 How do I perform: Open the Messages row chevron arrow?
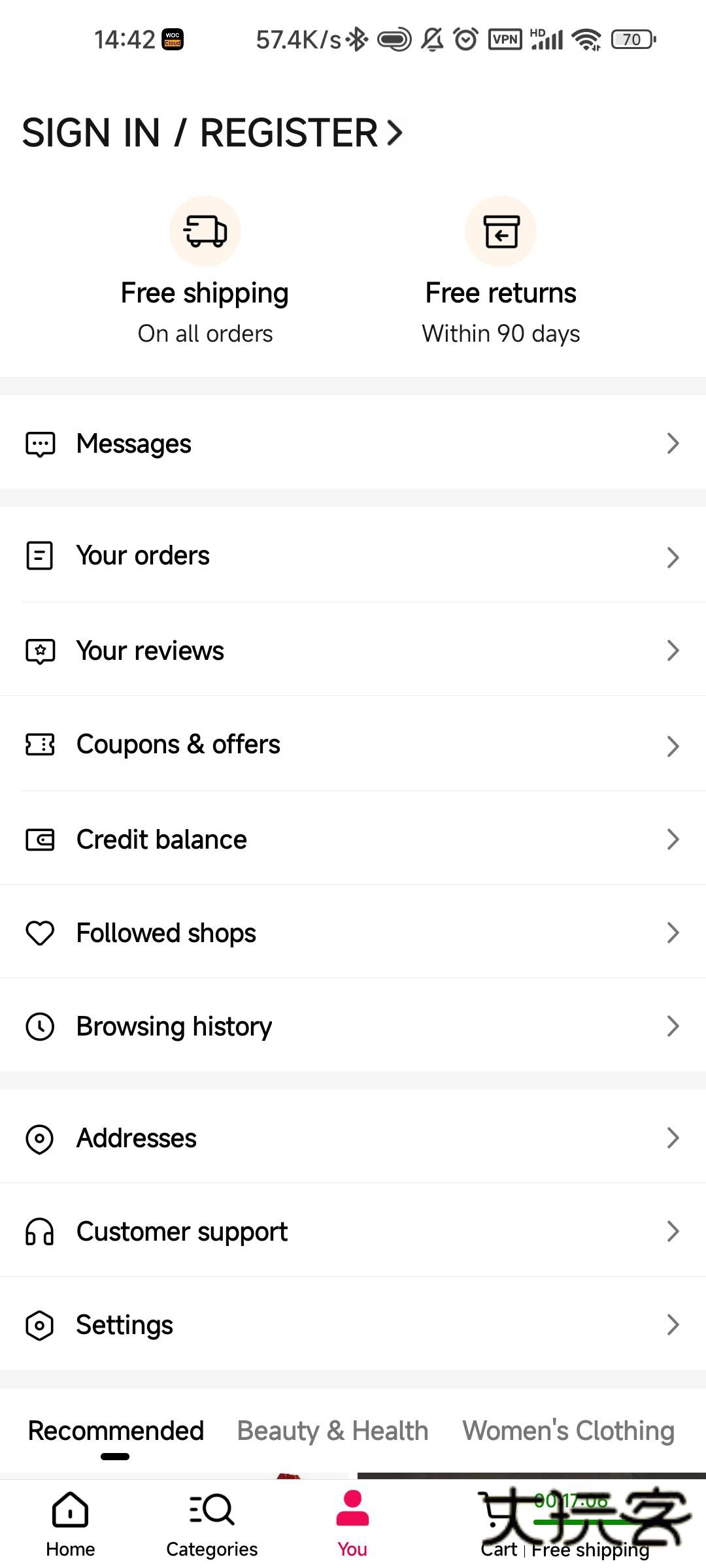click(x=673, y=444)
